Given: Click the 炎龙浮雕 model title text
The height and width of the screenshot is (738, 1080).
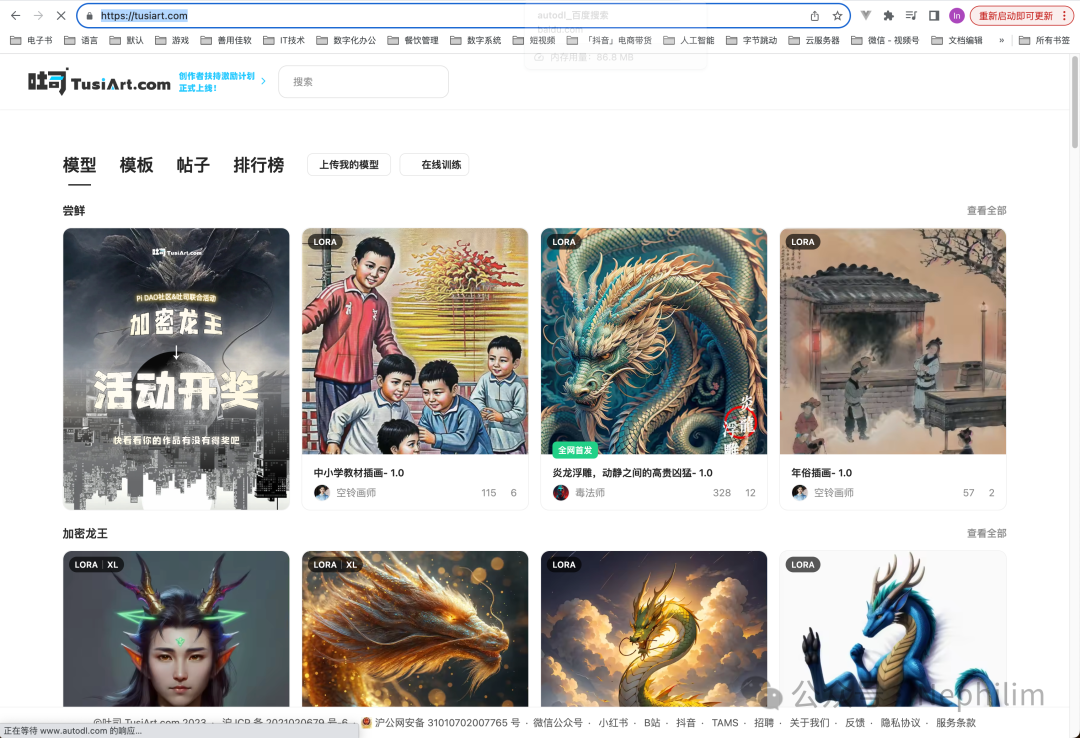Looking at the screenshot, I should [632, 473].
